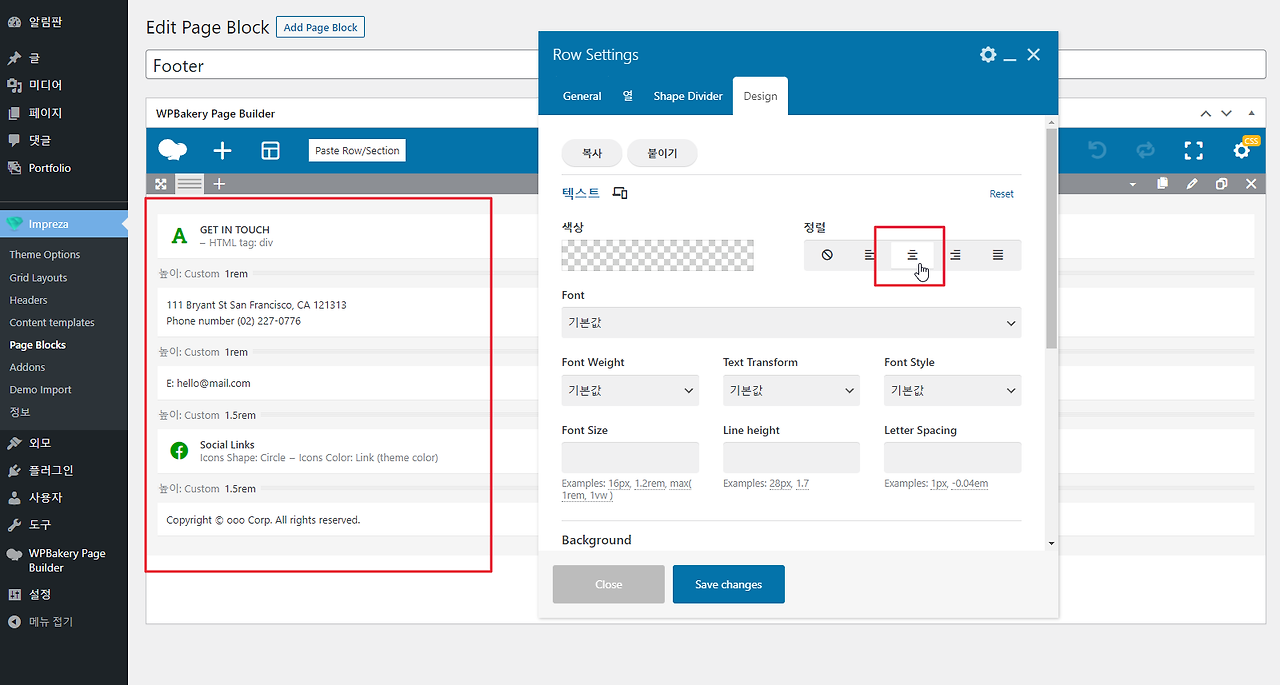The image size is (1280, 685).
Task: Click the 복사 copy button
Action: click(x=592, y=154)
